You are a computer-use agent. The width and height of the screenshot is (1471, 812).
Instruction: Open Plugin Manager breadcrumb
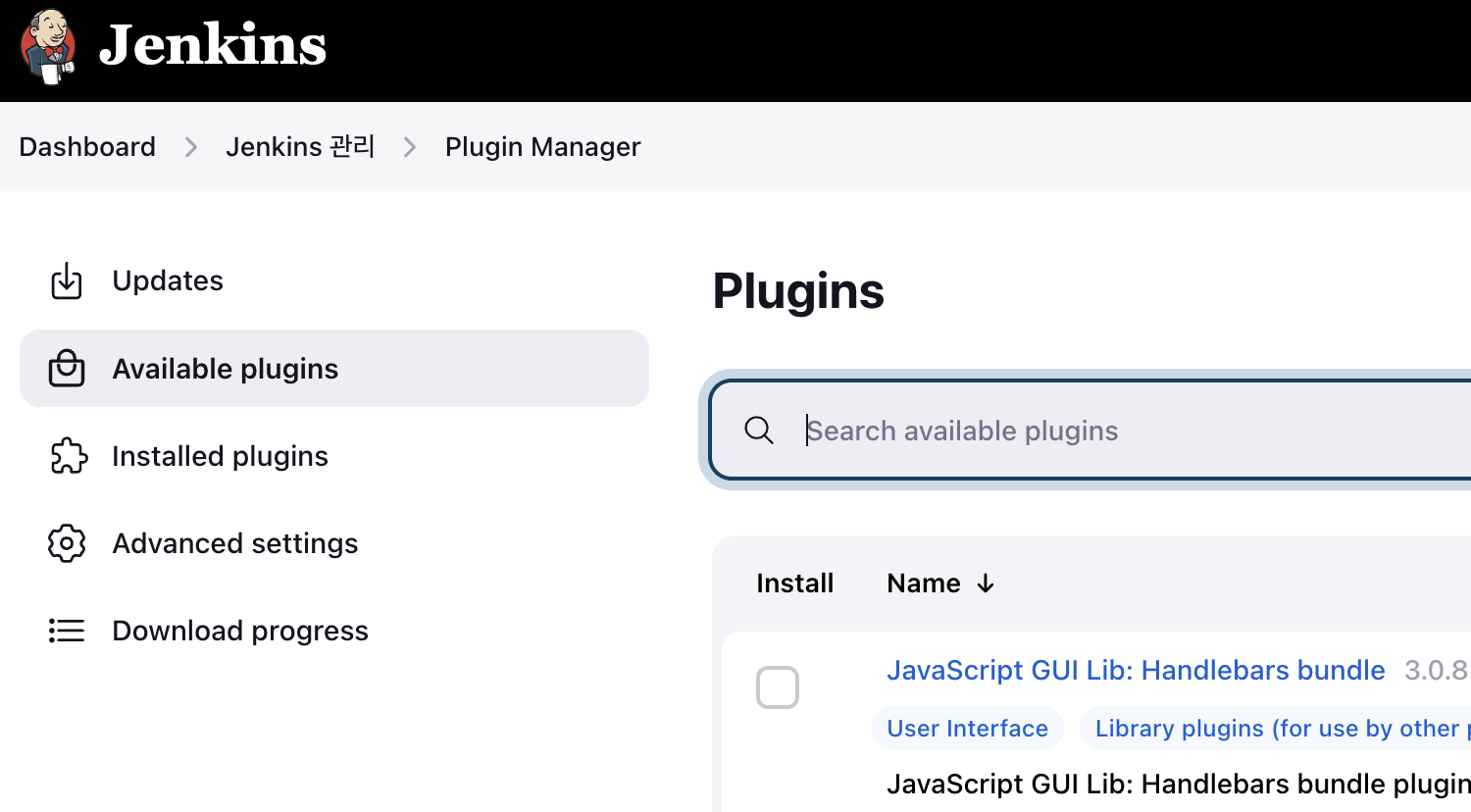pyautogui.click(x=542, y=147)
